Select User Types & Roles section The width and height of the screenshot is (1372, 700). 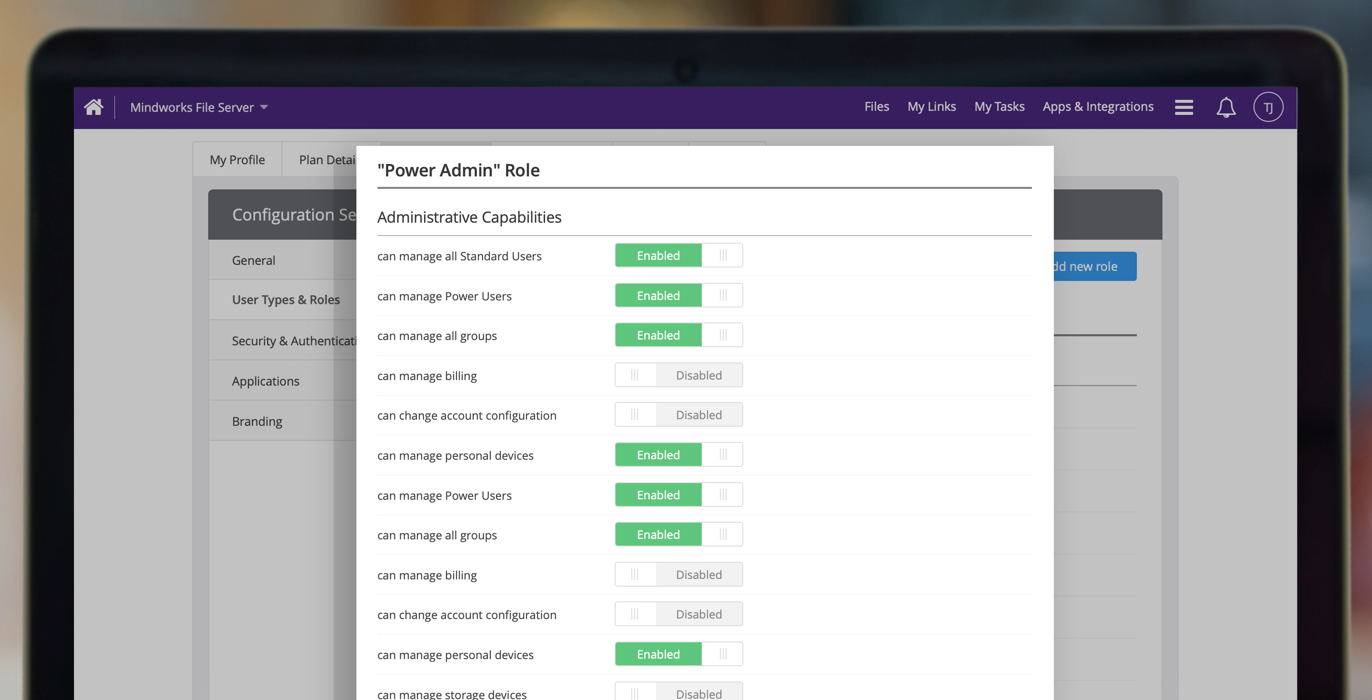(286, 300)
